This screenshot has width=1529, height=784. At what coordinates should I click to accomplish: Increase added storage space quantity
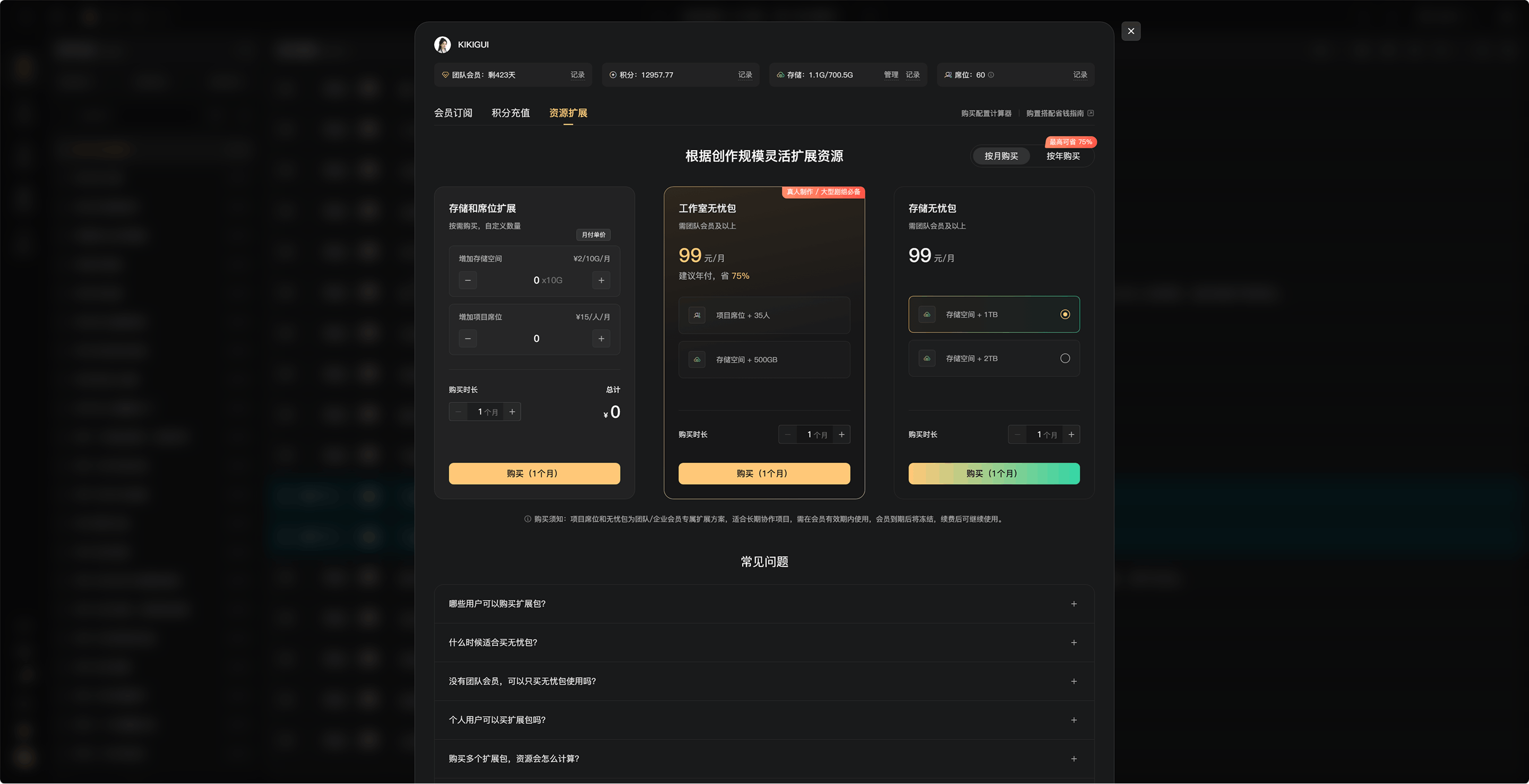[602, 280]
